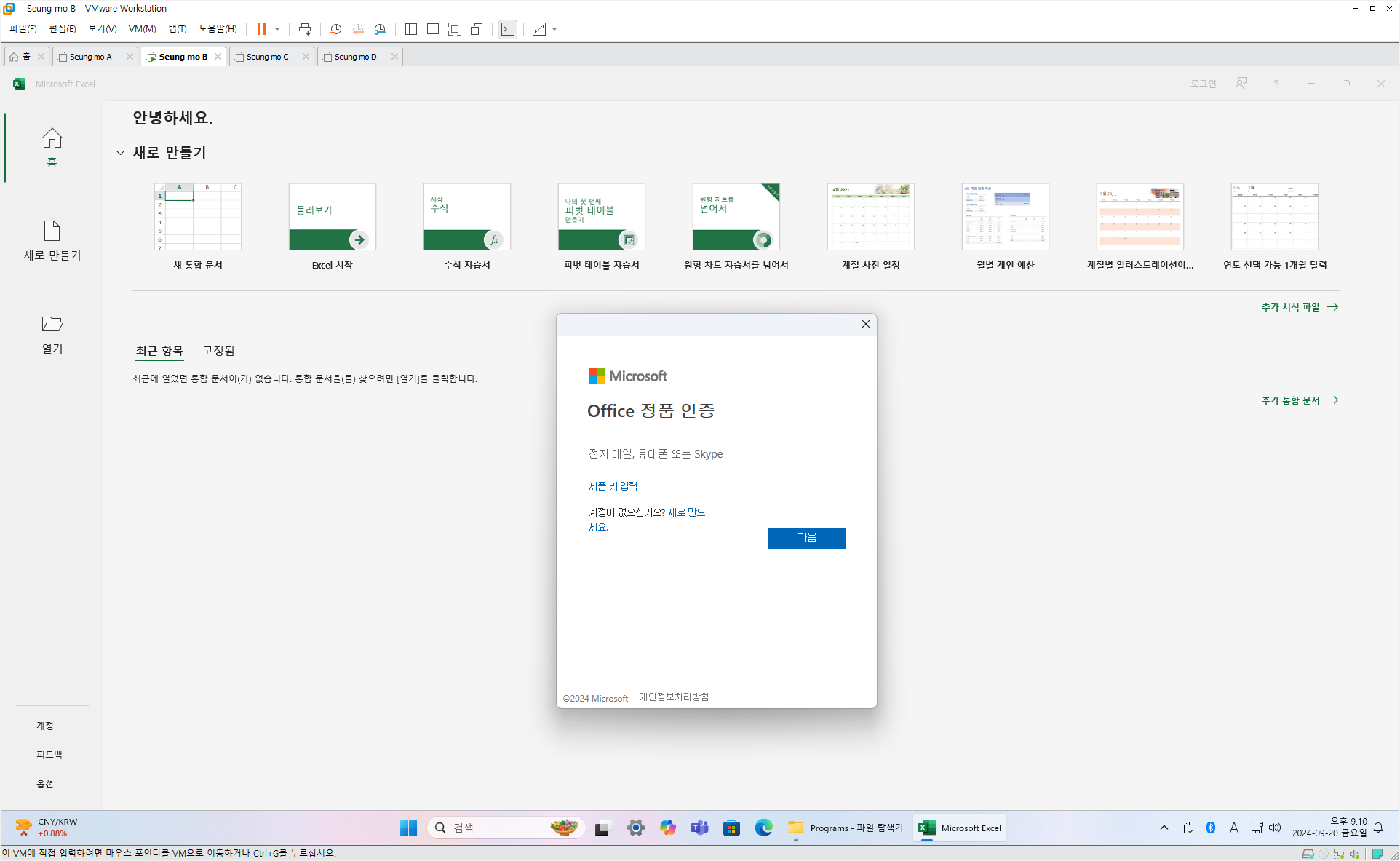Viewport: 1400px width, 861px height.
Task: Open stretch guest dropdown arrow in toolbar
Action: click(x=554, y=29)
